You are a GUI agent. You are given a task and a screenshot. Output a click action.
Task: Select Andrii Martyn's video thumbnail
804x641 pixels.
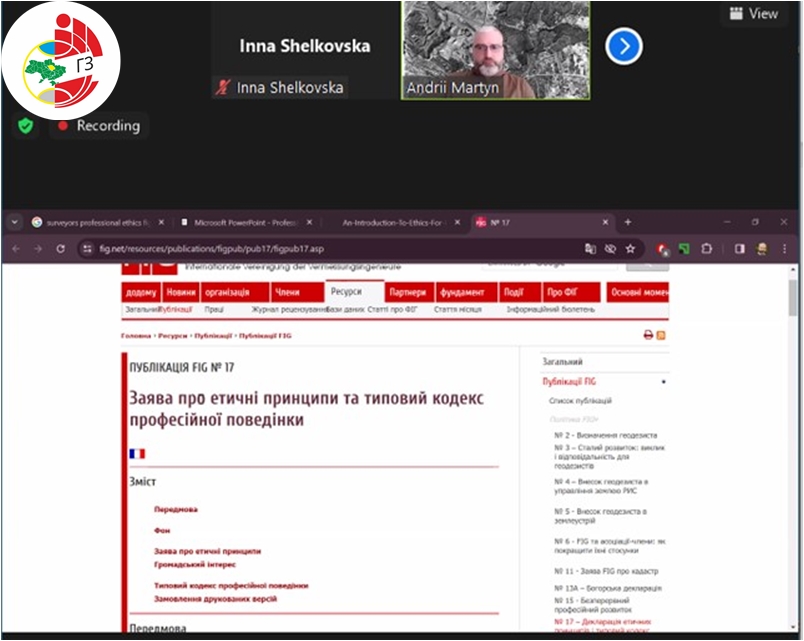(495, 50)
